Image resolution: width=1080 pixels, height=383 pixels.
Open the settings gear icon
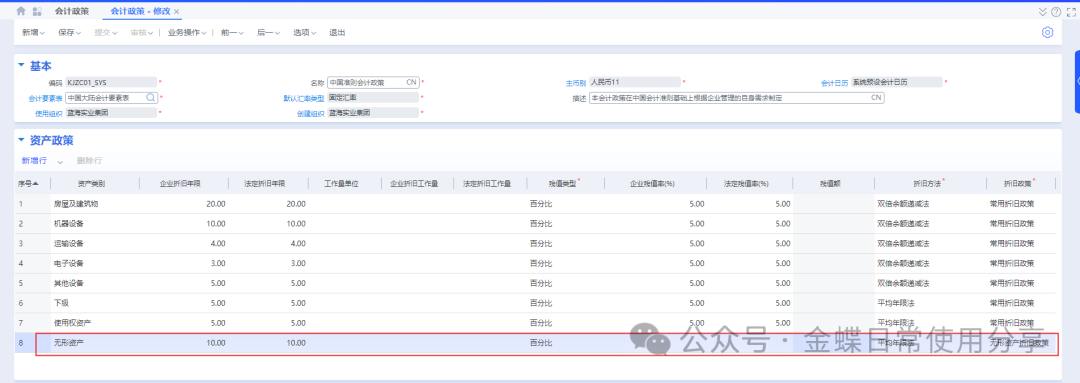[1048, 32]
